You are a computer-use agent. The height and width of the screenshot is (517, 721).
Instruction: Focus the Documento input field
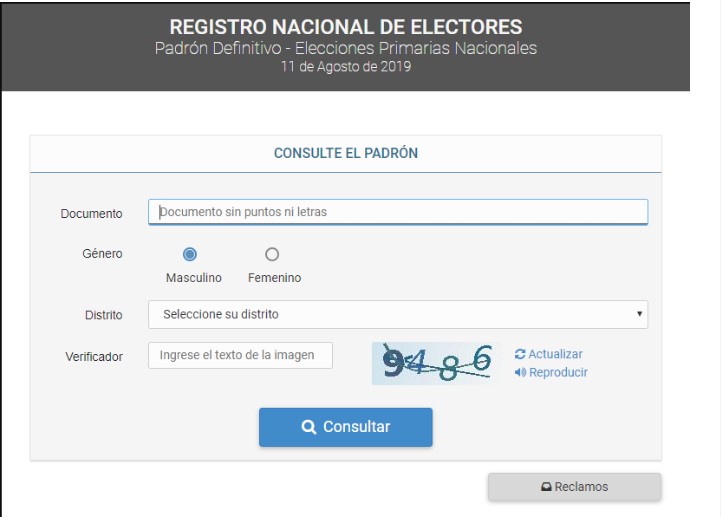point(398,212)
